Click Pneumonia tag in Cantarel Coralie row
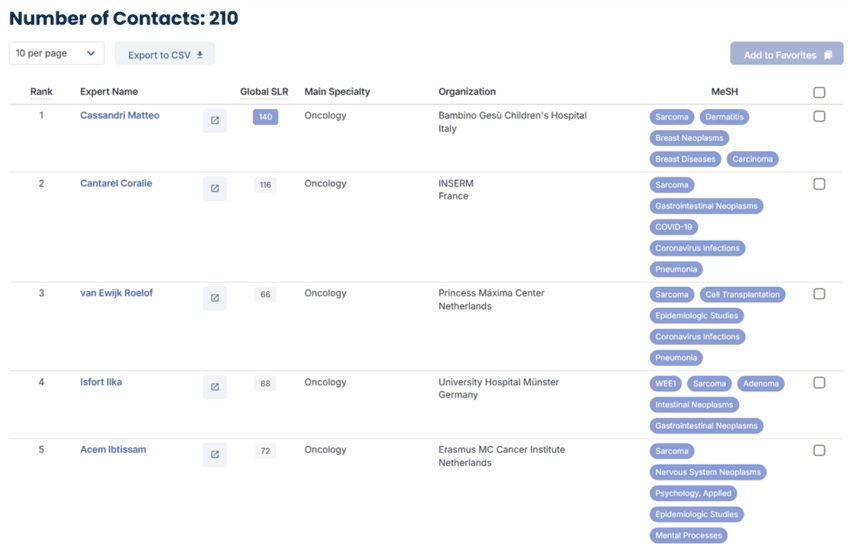 (676, 269)
